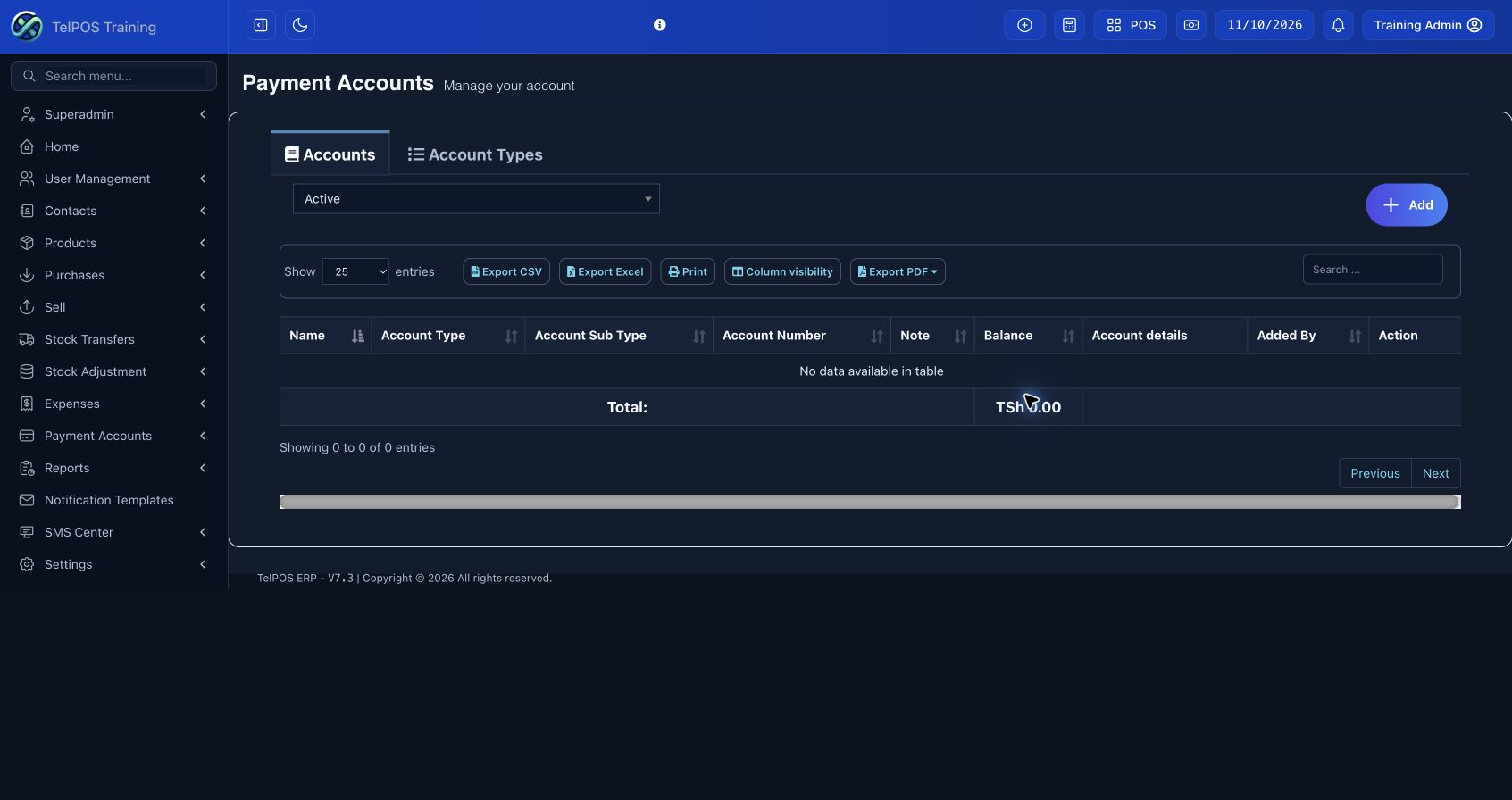
Task: Open Payment Accounts sidebar item
Action: click(x=113, y=436)
